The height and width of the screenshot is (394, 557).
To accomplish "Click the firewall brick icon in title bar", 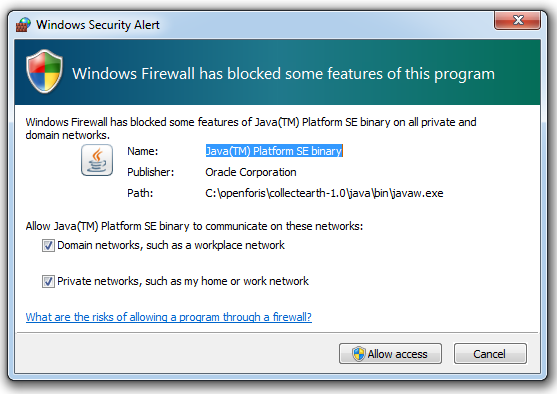I will pyautogui.click(x=23, y=25).
